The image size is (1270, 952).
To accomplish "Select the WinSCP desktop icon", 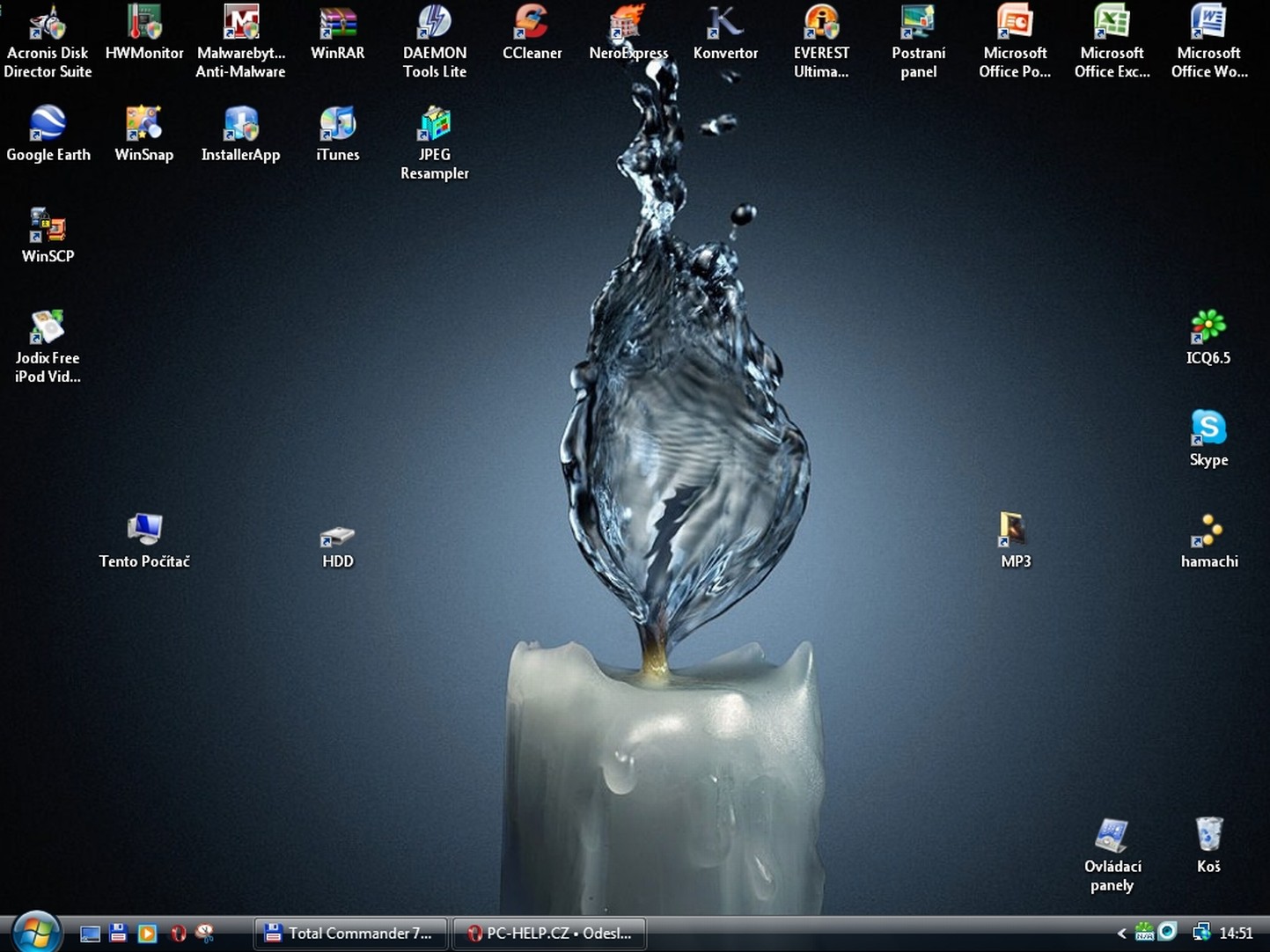I will pos(48,227).
